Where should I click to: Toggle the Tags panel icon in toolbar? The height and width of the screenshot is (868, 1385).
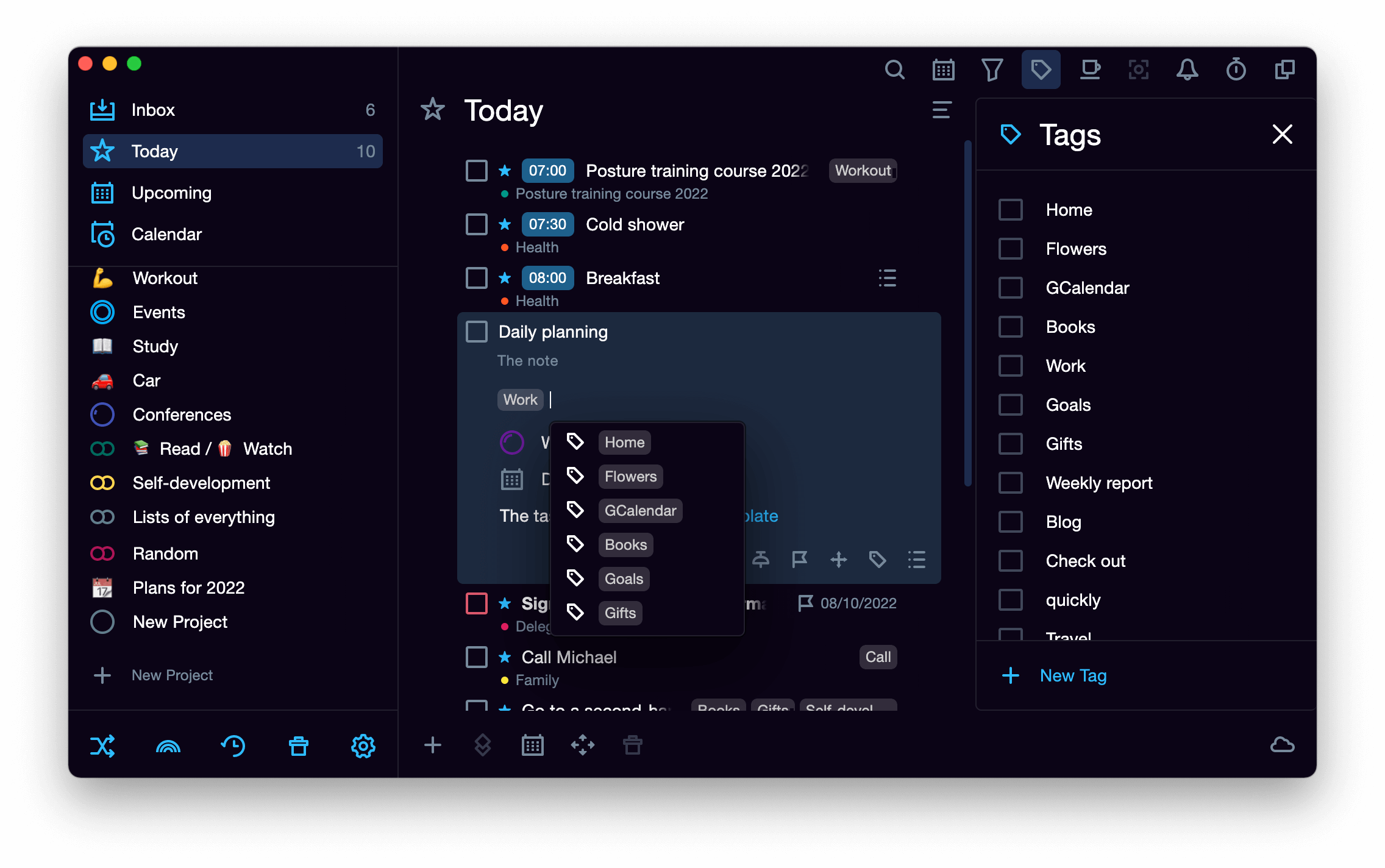pyautogui.click(x=1041, y=70)
